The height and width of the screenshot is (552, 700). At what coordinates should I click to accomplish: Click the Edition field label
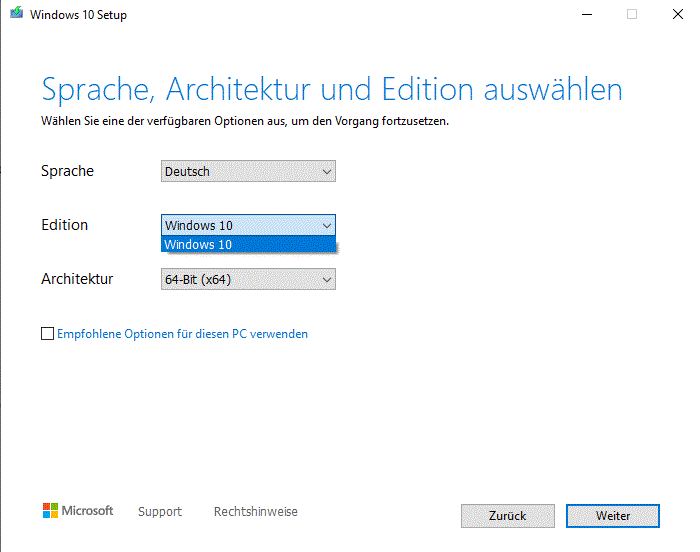coord(65,225)
